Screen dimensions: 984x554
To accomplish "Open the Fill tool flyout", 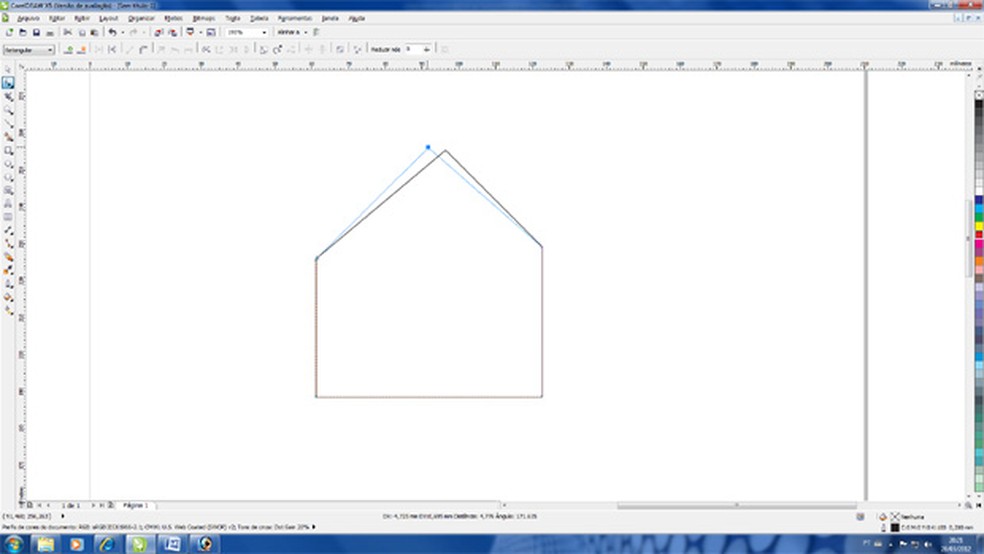I will pyautogui.click(x=8, y=297).
